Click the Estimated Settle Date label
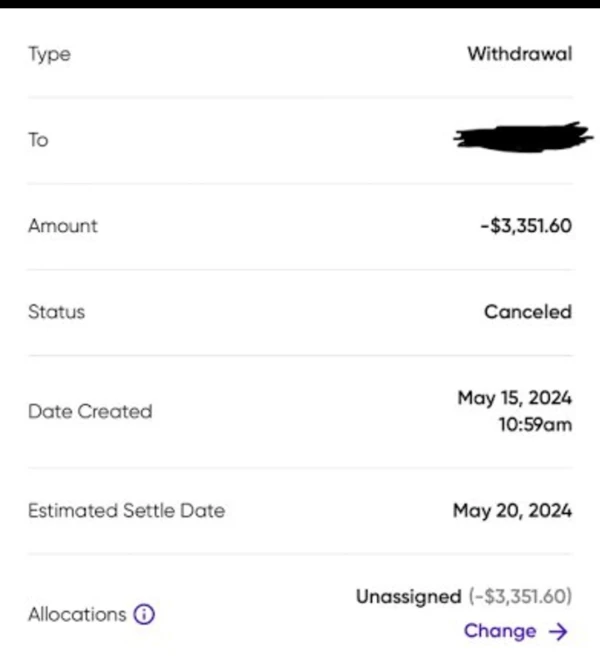Screen dimensions: 600x672 [126, 511]
